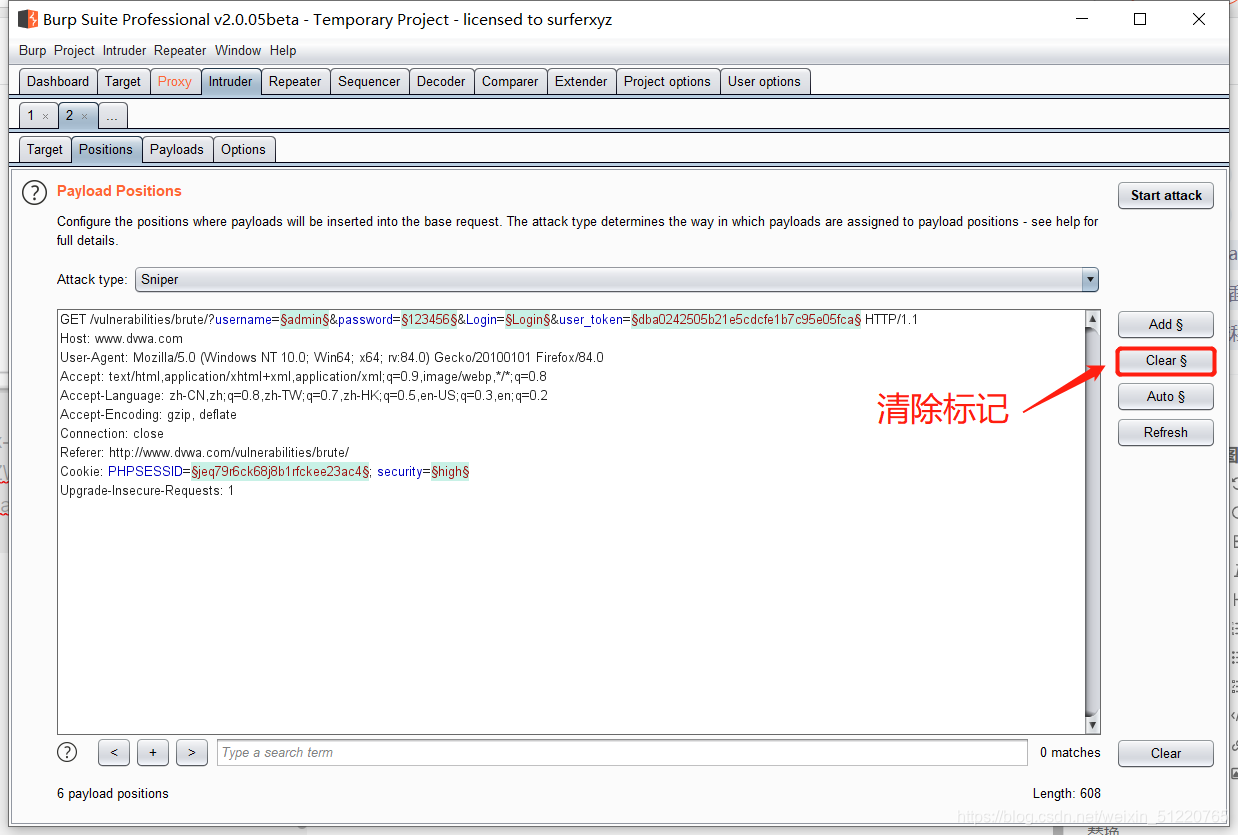
Task: Click the Connection: close header line
Action: point(112,434)
